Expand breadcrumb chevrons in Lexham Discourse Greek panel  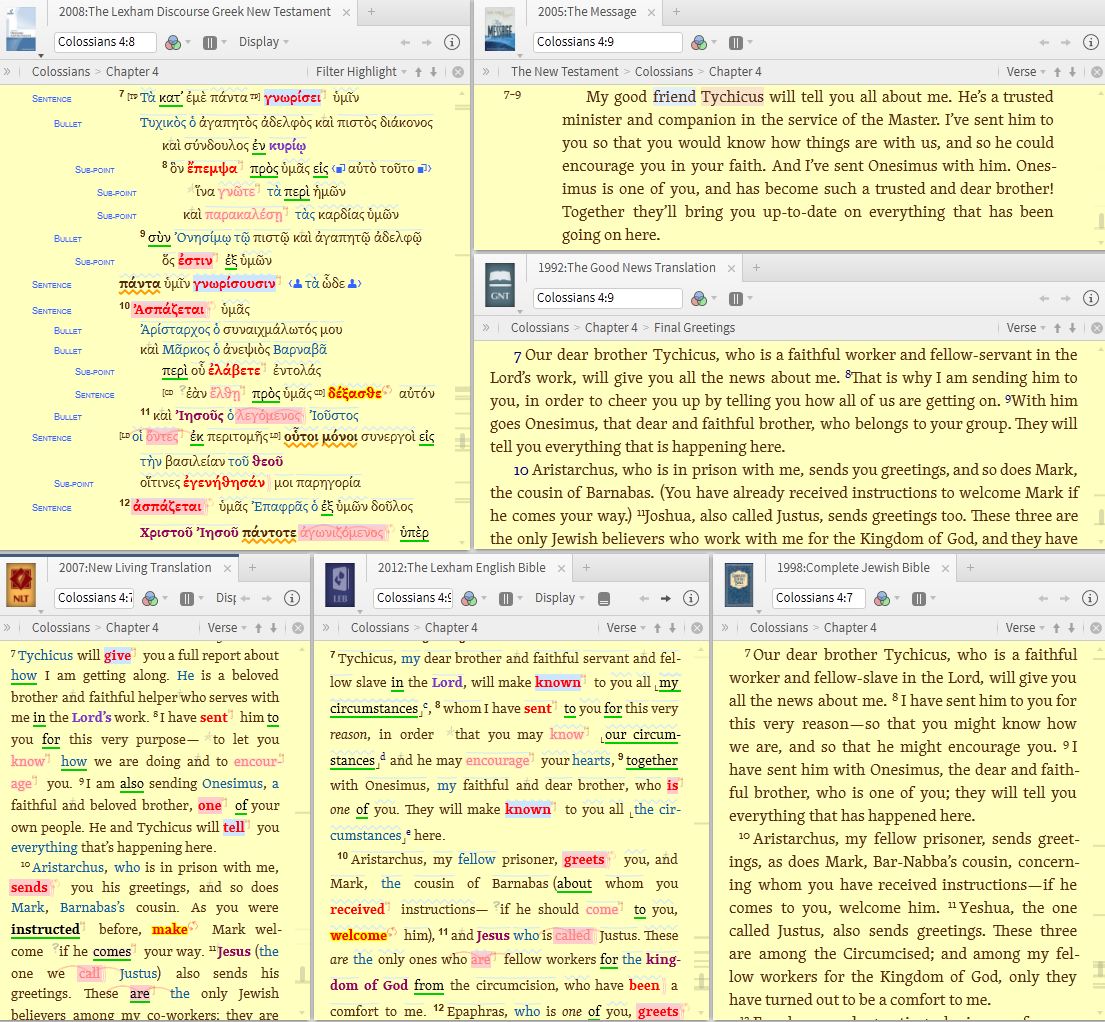[7, 72]
